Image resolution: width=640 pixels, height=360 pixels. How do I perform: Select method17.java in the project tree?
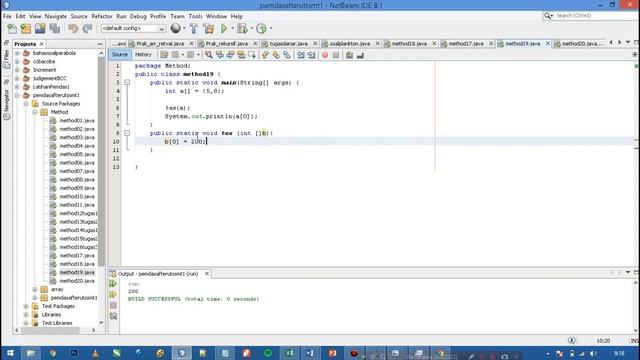(x=77, y=256)
